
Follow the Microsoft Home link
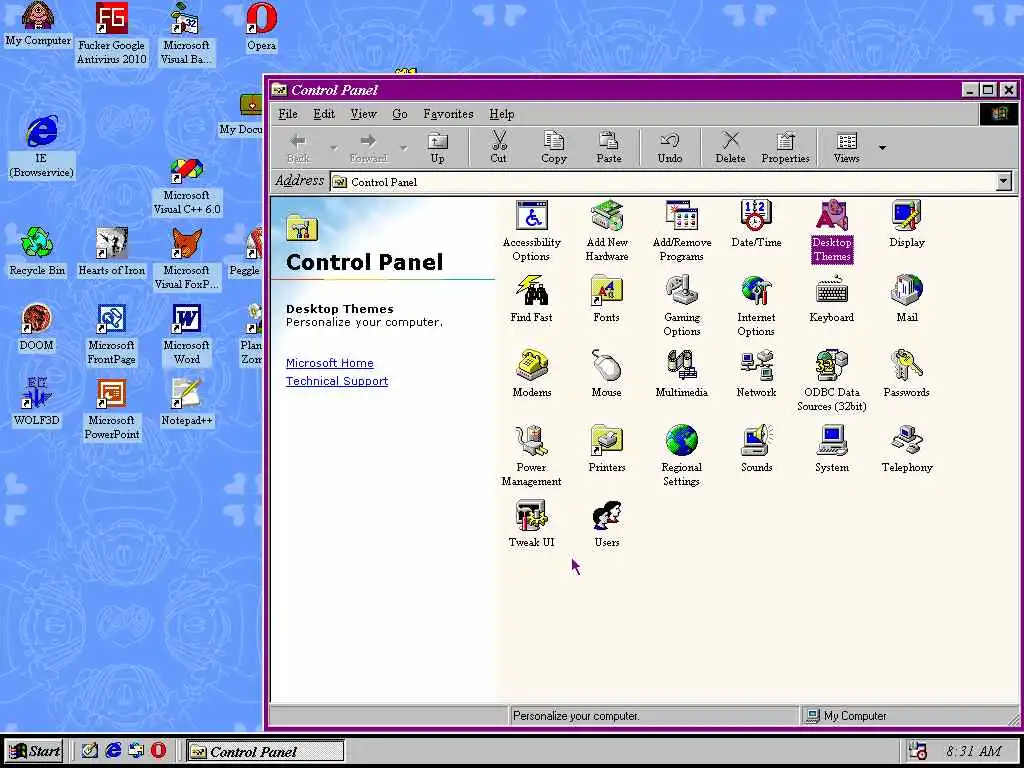pyautogui.click(x=330, y=363)
